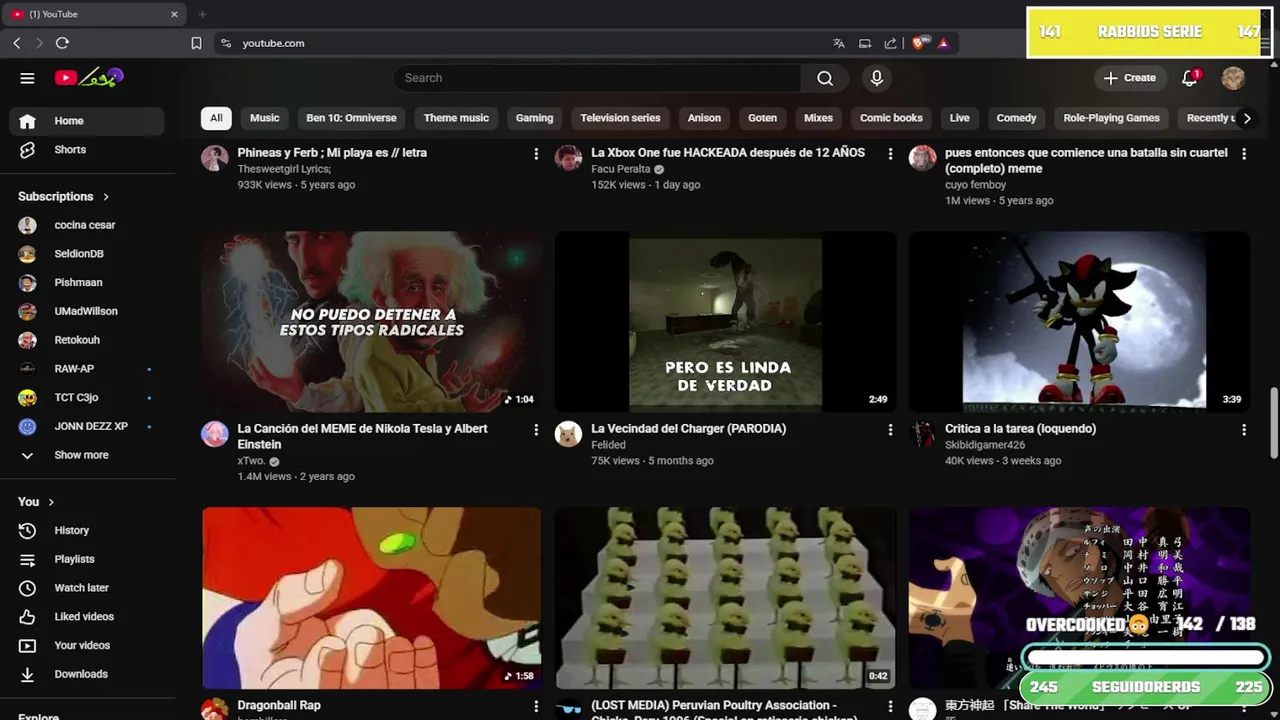Select the Music filter chip
1280x720 pixels.
(265, 118)
